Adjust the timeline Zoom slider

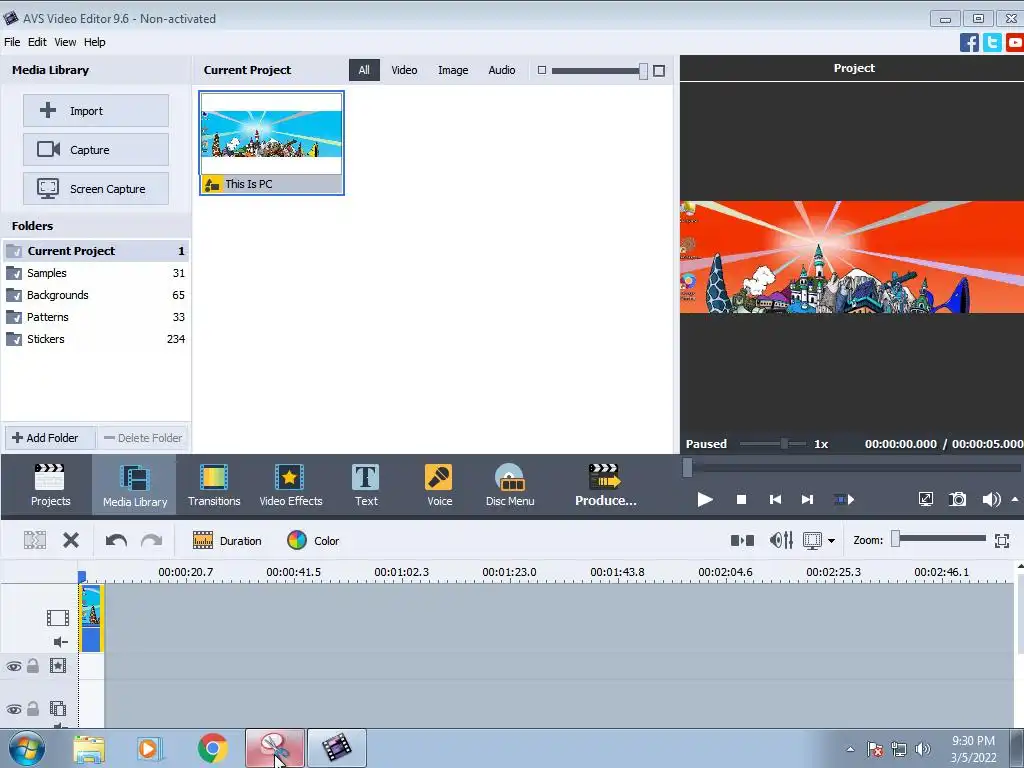[896, 539]
